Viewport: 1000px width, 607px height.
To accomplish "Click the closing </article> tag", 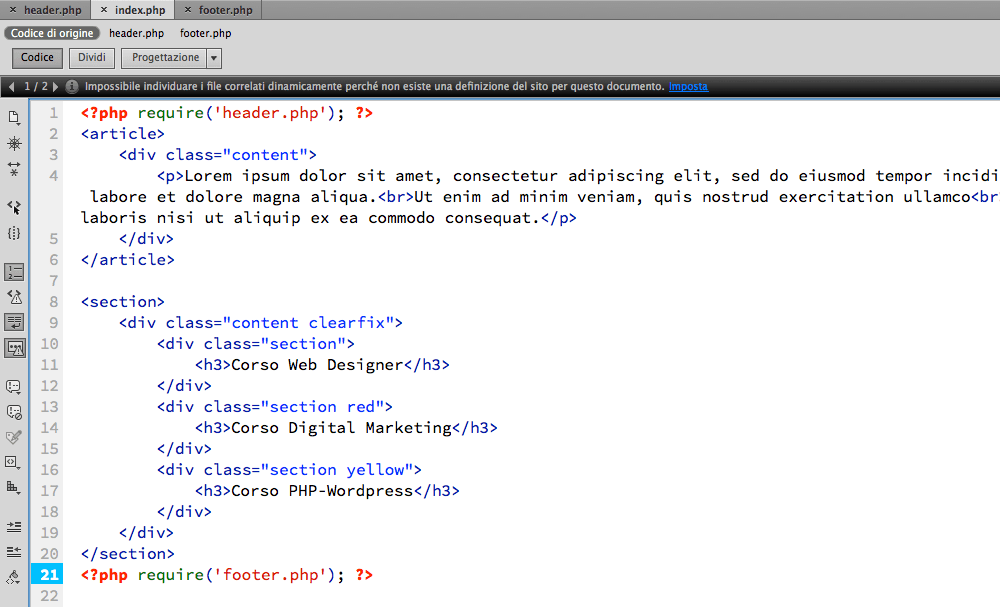I will tap(128, 260).
